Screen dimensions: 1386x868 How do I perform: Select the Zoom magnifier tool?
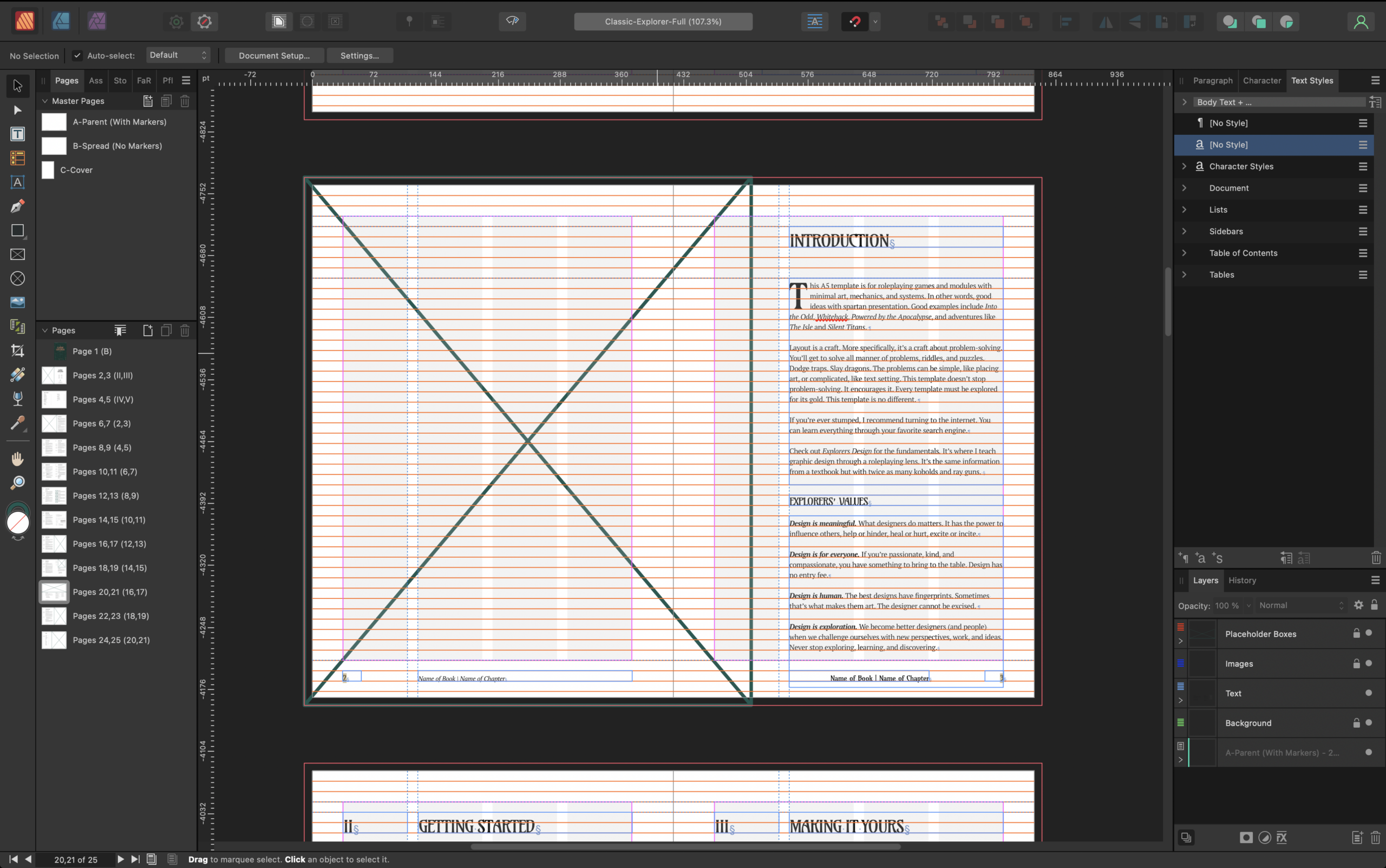pyautogui.click(x=17, y=483)
